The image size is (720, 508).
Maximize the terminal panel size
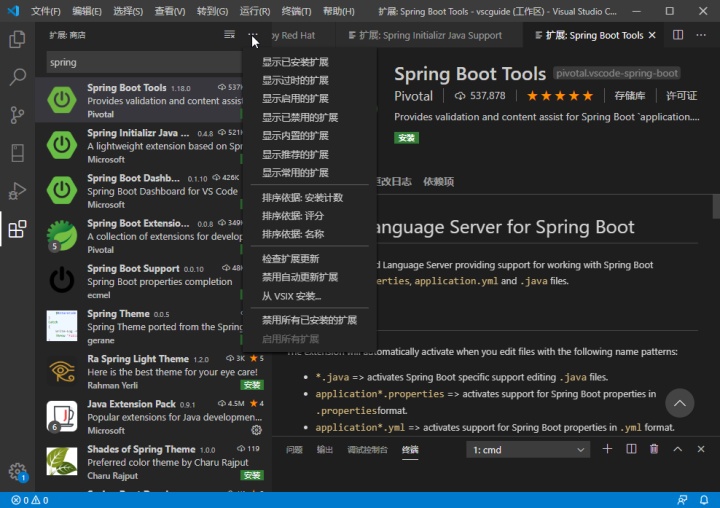click(x=677, y=449)
